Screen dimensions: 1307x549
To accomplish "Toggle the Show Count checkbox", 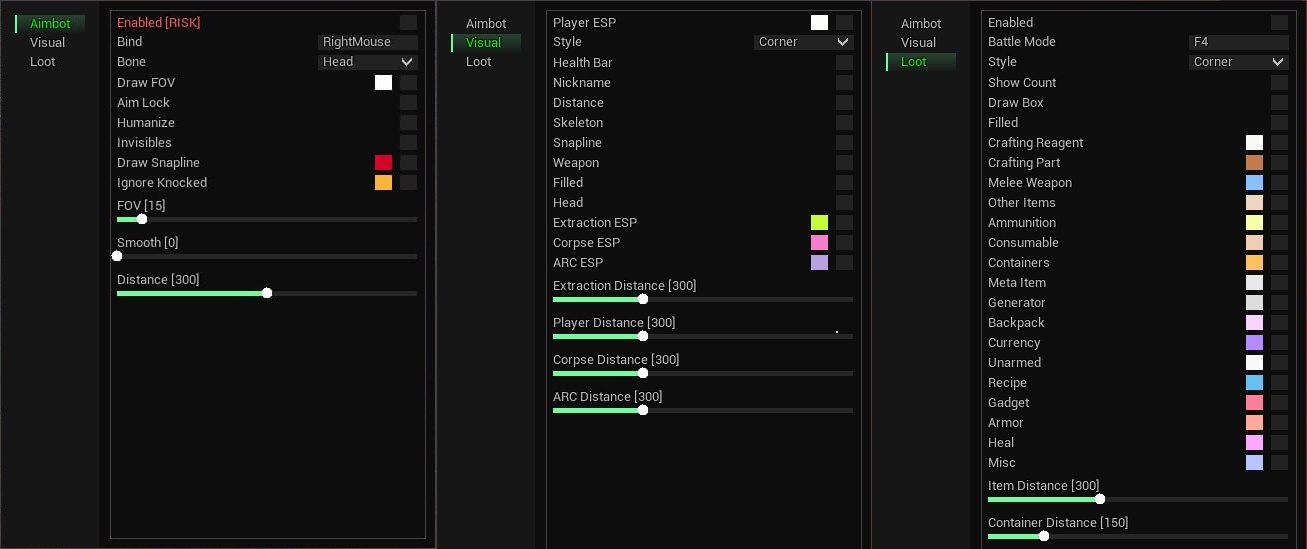I will click(1279, 82).
